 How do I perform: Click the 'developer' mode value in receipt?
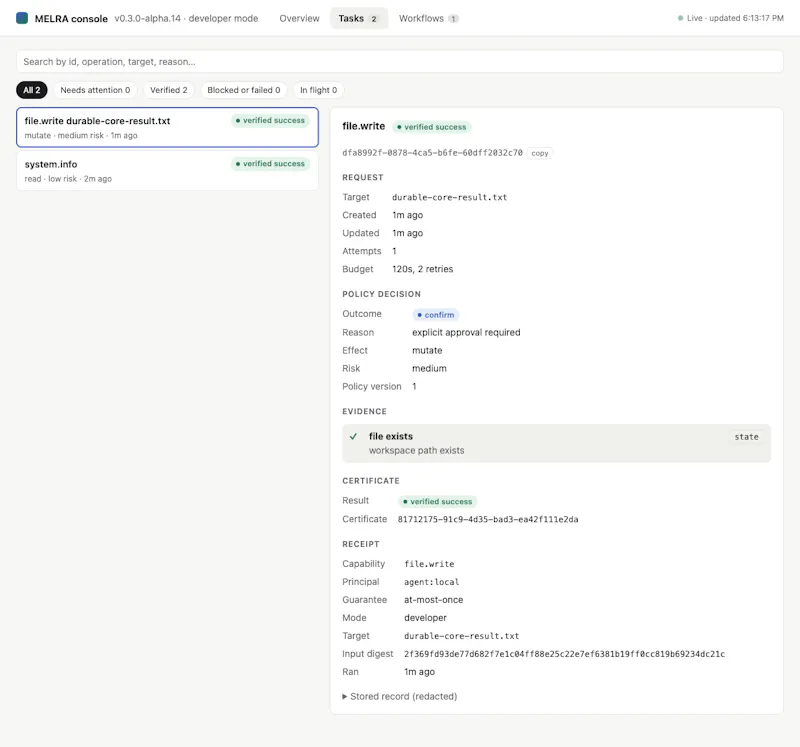tap(425, 618)
